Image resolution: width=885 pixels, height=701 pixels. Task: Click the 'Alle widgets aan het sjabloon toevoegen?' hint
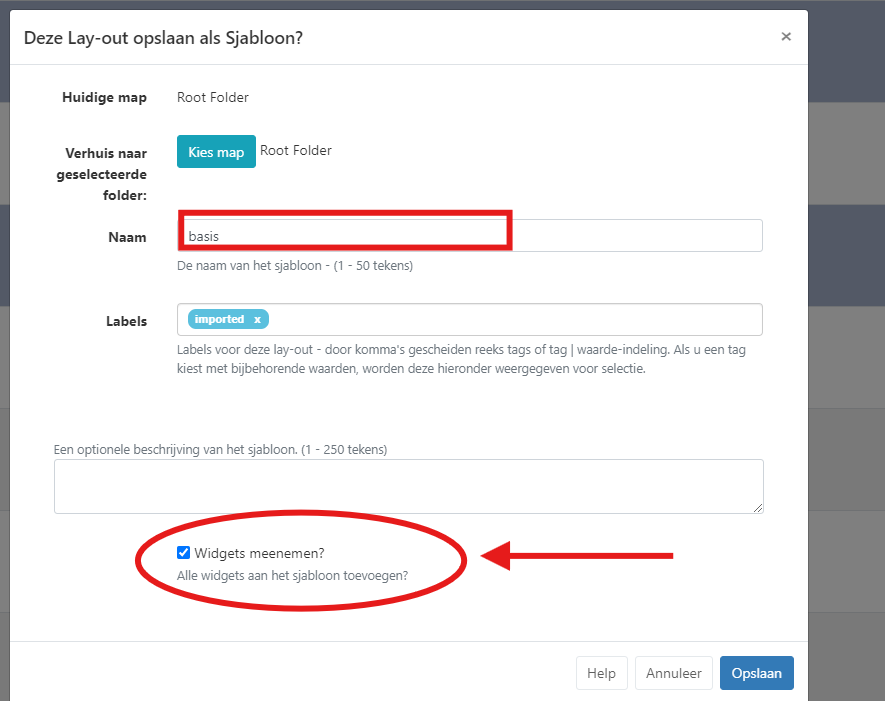[299, 575]
